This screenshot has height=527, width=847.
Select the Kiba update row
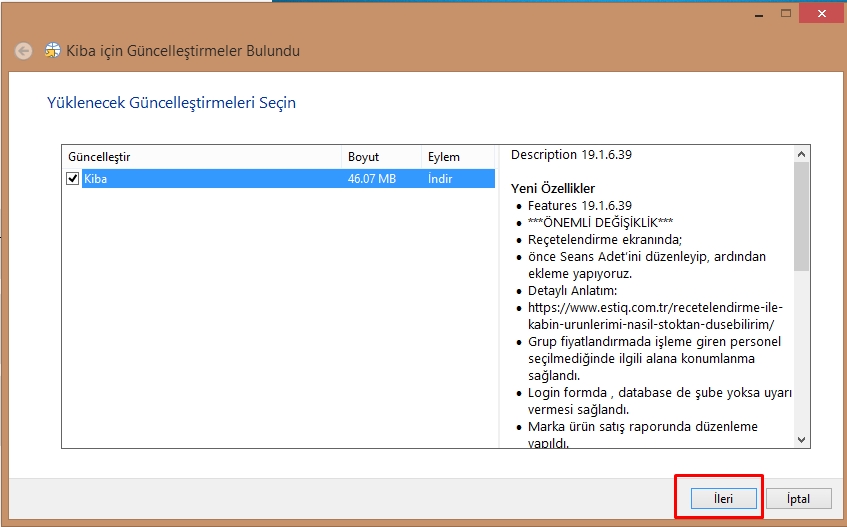pos(200,179)
